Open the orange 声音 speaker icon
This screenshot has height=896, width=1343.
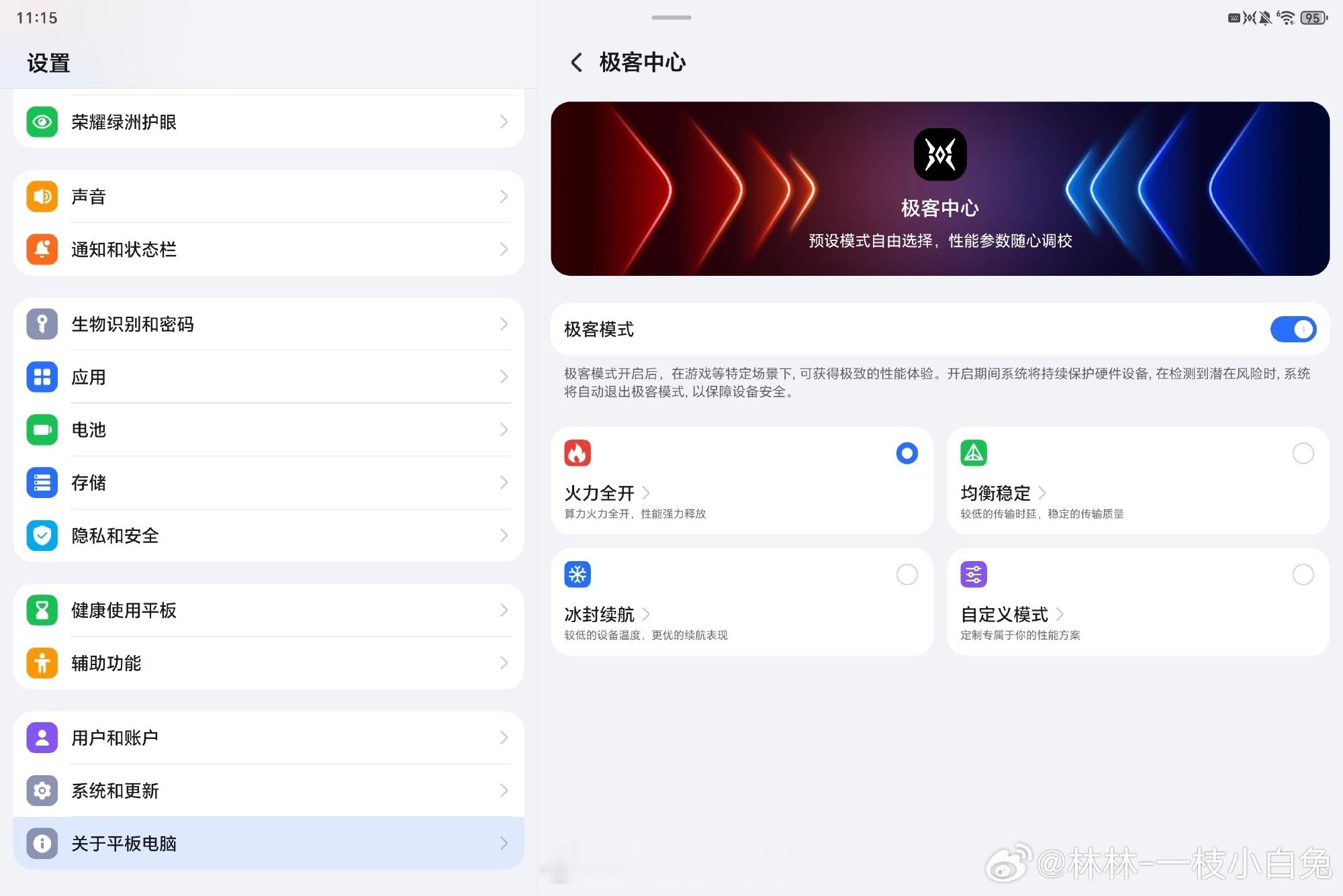pyautogui.click(x=42, y=197)
